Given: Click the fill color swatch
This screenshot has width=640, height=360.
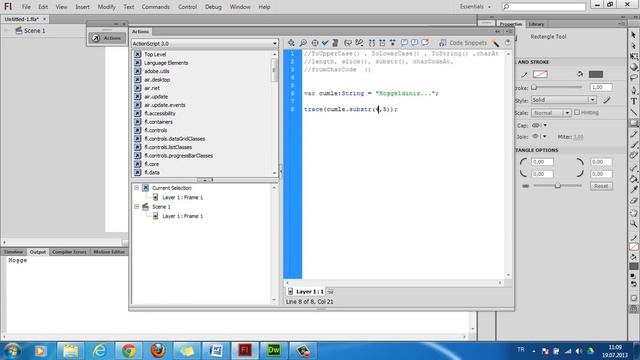Looking at the screenshot, I should coord(596,74).
